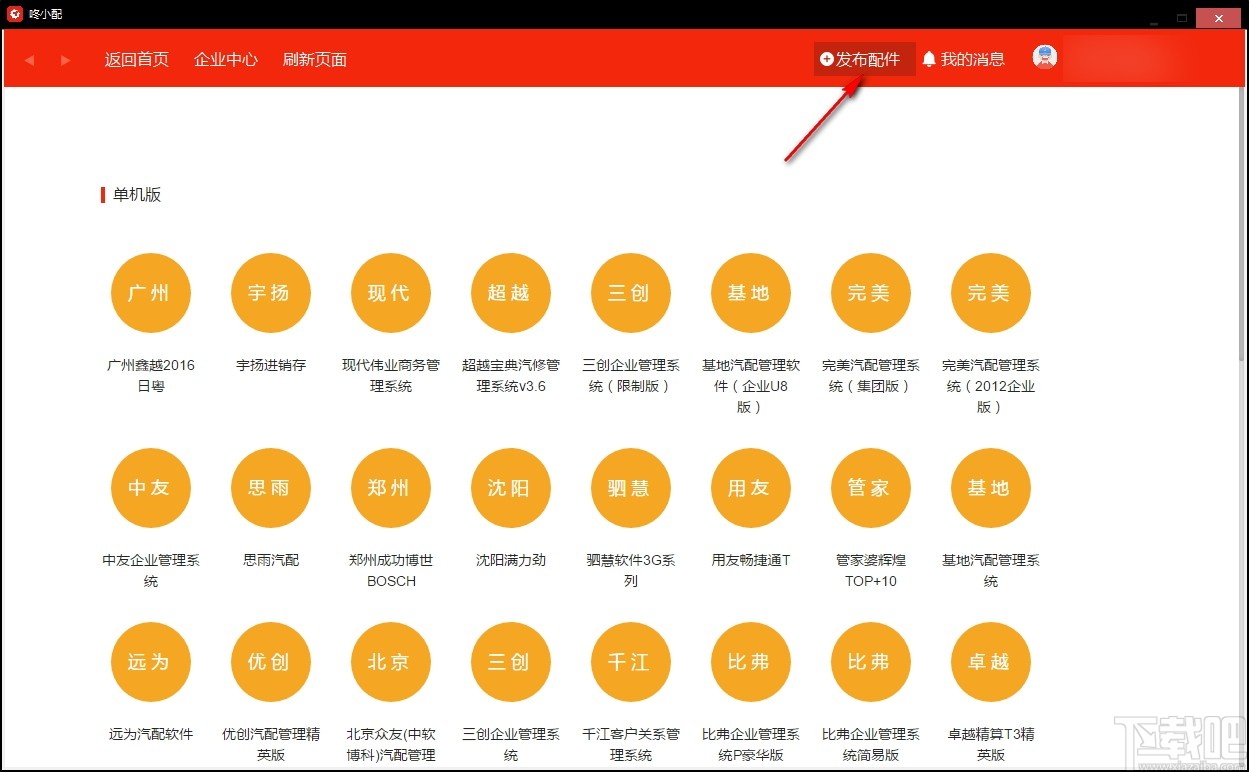
Task: Select the 宇扬进销存 circular icon
Action: (270, 292)
